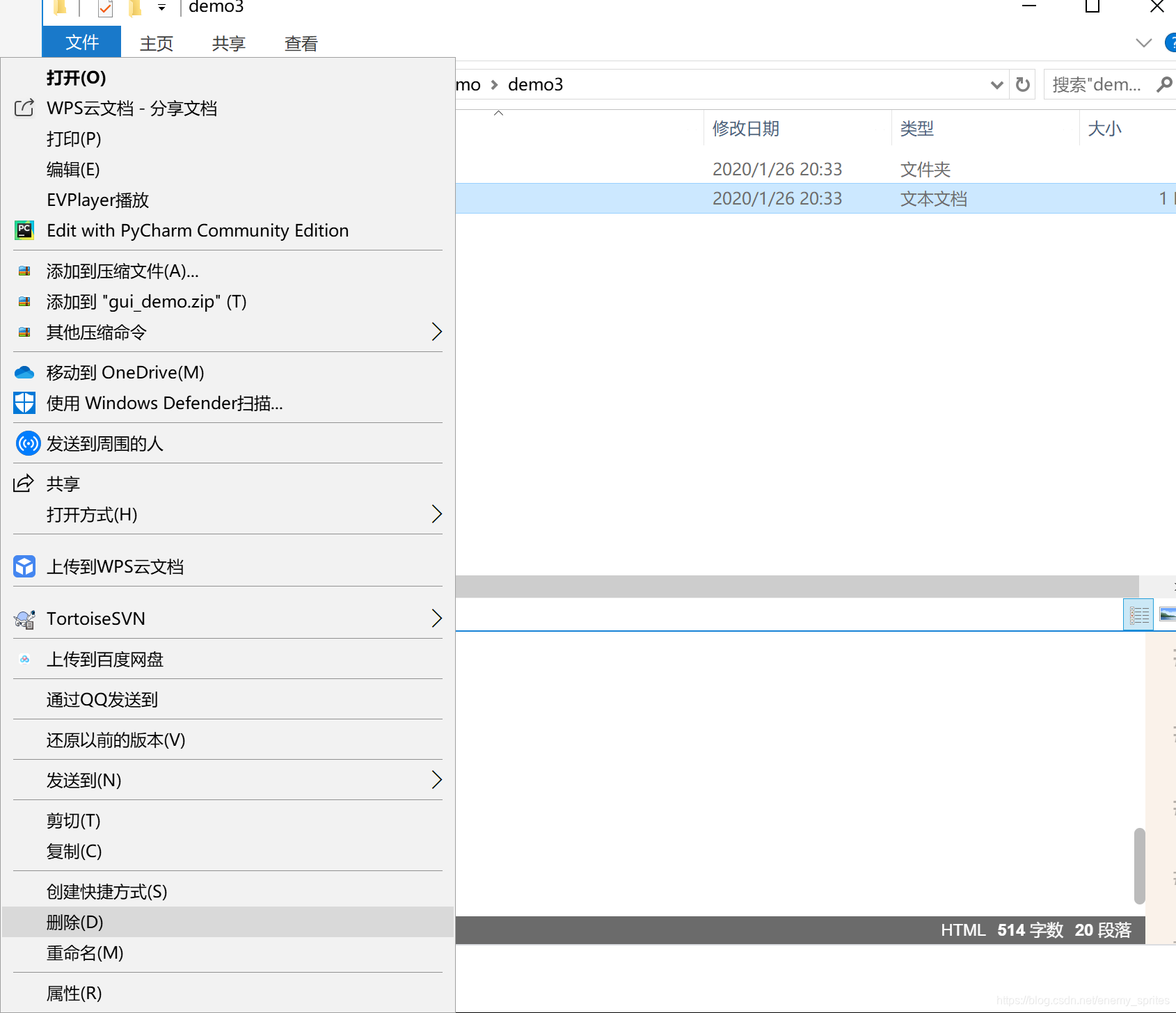Select the 文本文档 row in file list
The height and width of the screenshot is (1013, 1176).
816,198
